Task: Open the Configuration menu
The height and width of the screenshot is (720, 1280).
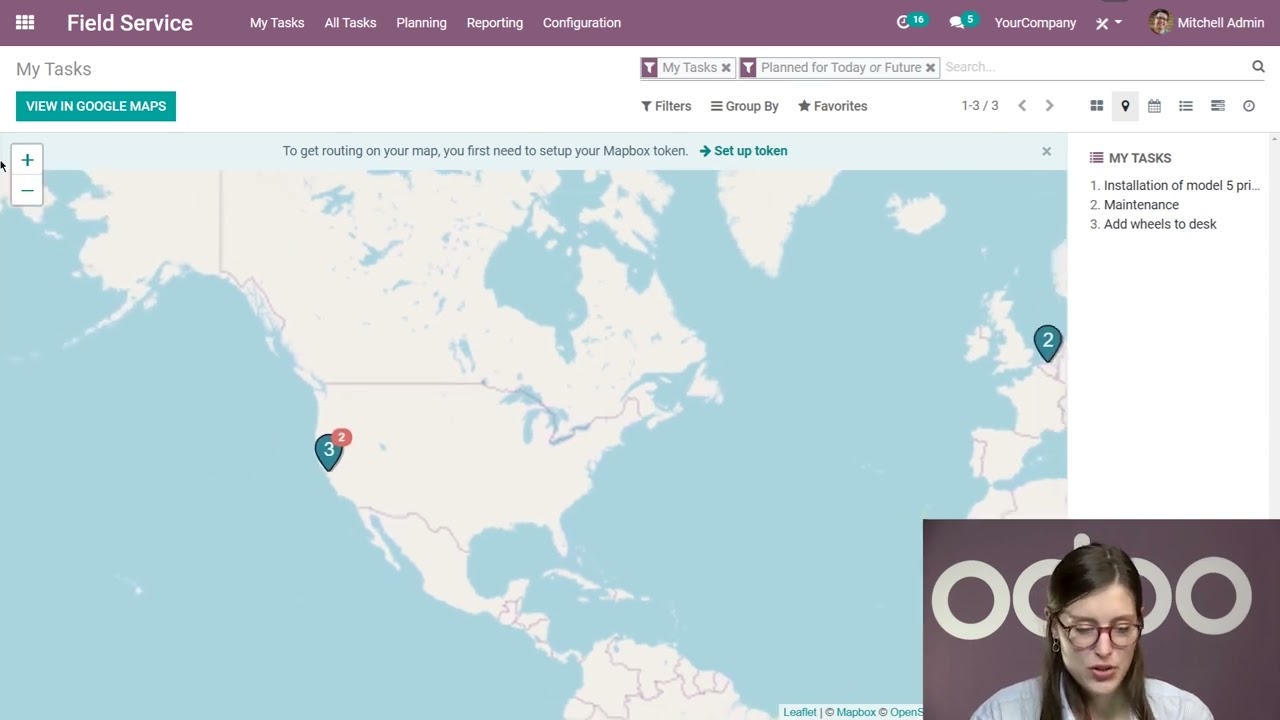Action: 582,23
